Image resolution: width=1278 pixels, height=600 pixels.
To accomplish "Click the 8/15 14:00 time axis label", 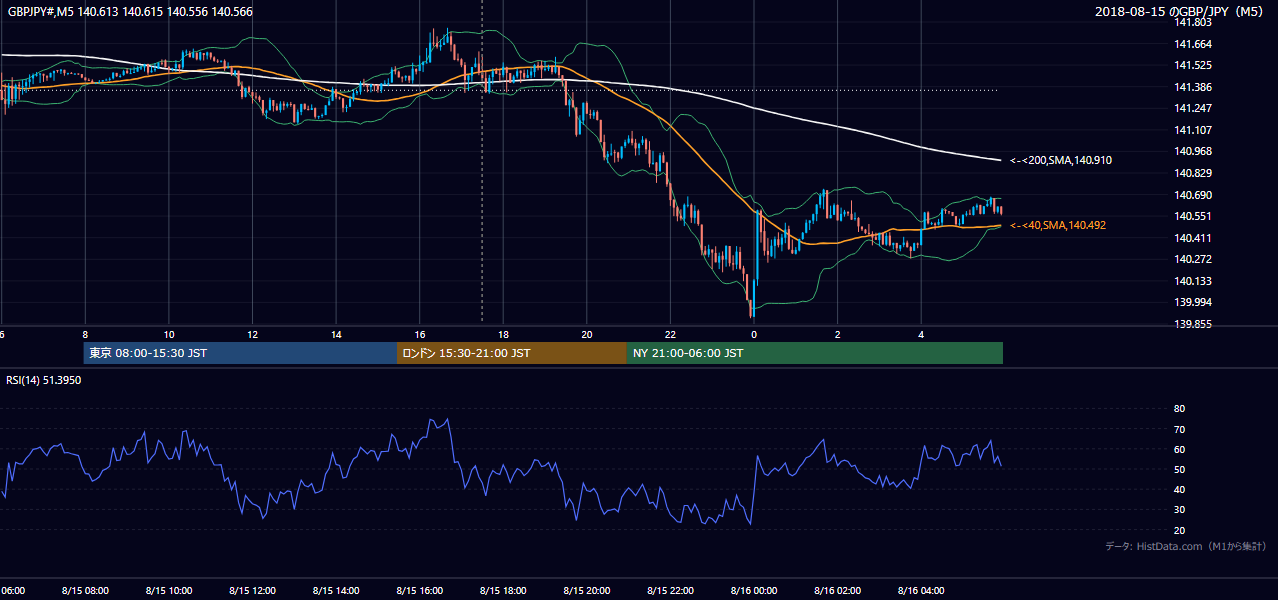I will tap(336, 590).
